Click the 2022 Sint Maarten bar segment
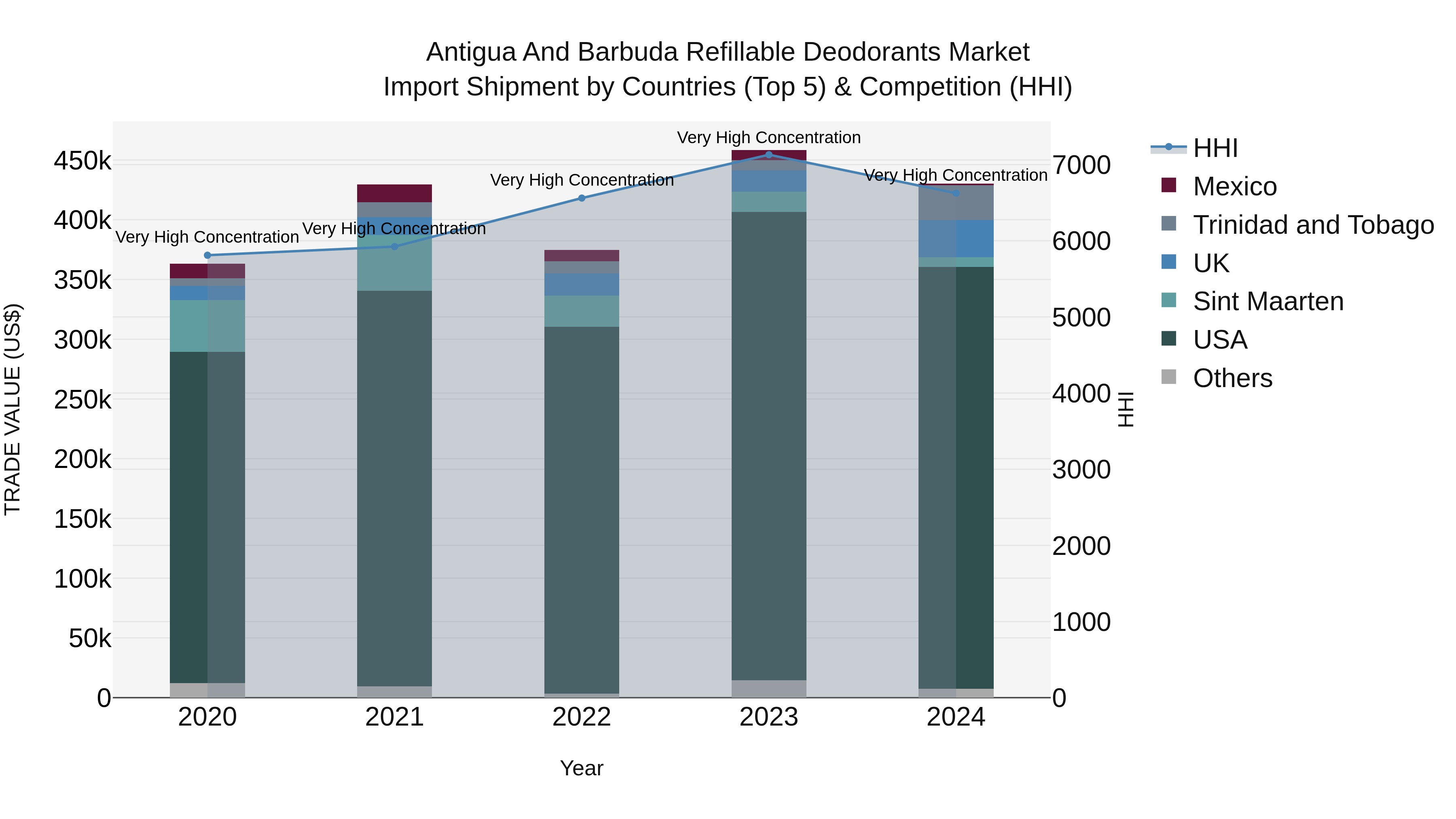 (x=582, y=311)
